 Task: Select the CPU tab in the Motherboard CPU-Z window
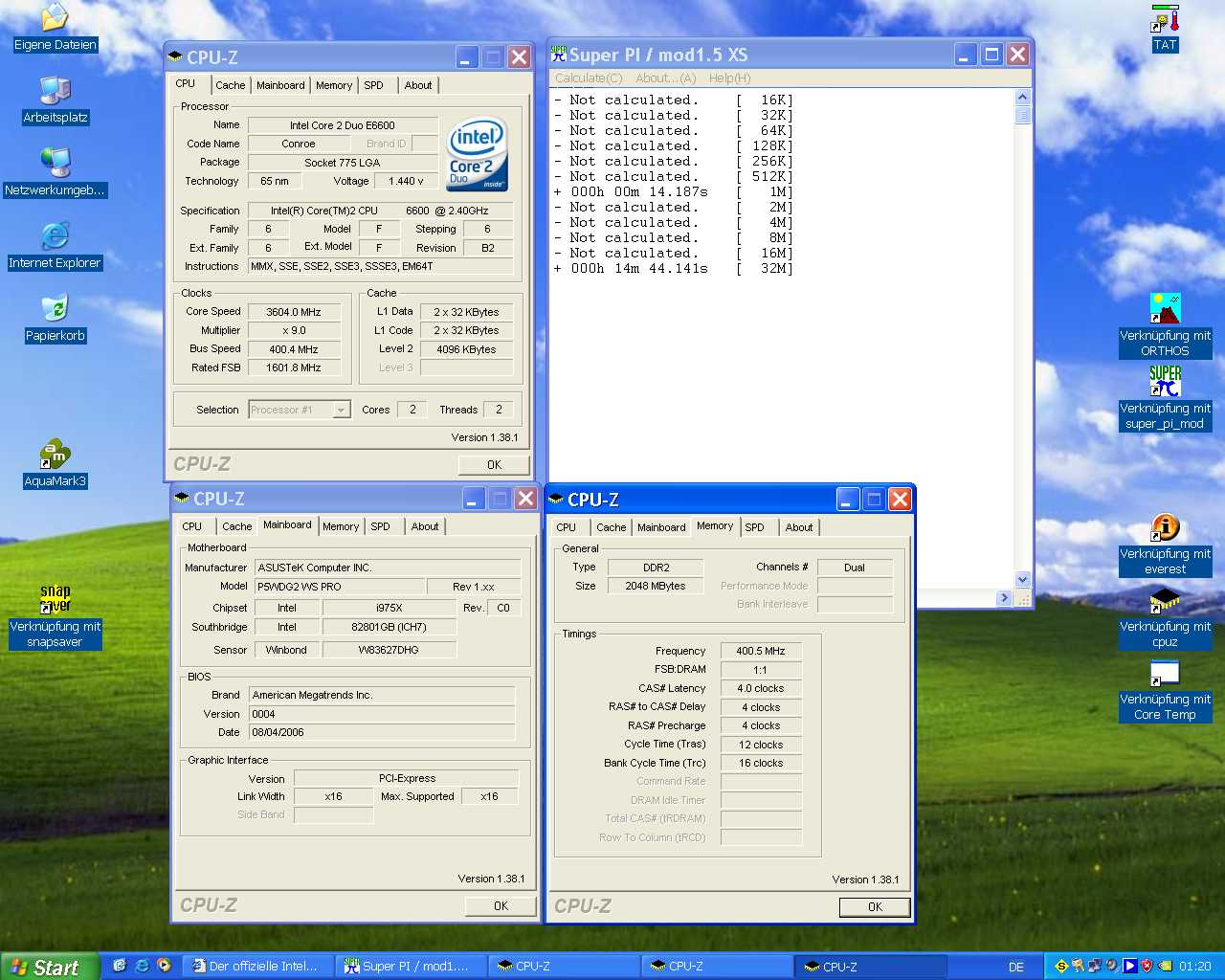[x=192, y=526]
